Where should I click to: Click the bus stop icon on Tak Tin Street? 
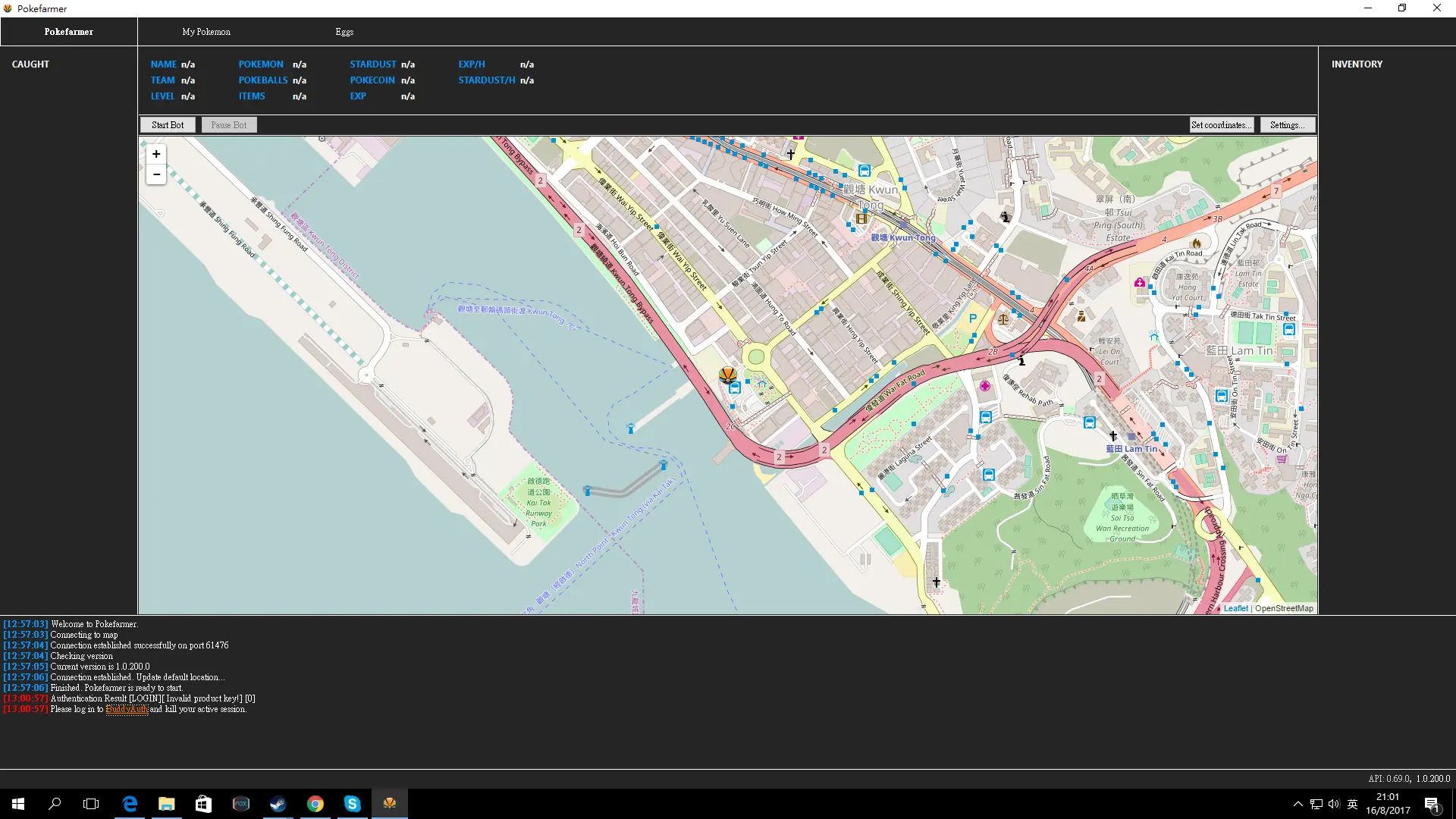(1289, 330)
